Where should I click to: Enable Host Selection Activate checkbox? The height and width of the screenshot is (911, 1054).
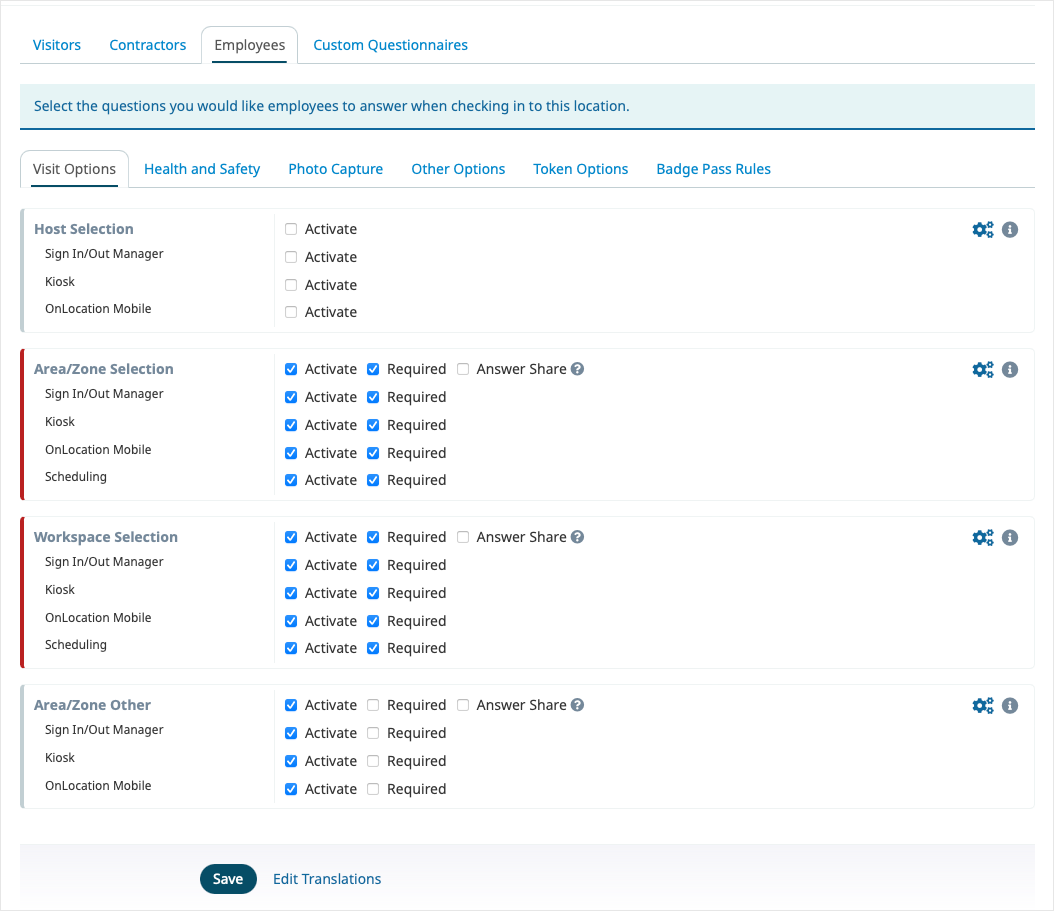pos(291,229)
